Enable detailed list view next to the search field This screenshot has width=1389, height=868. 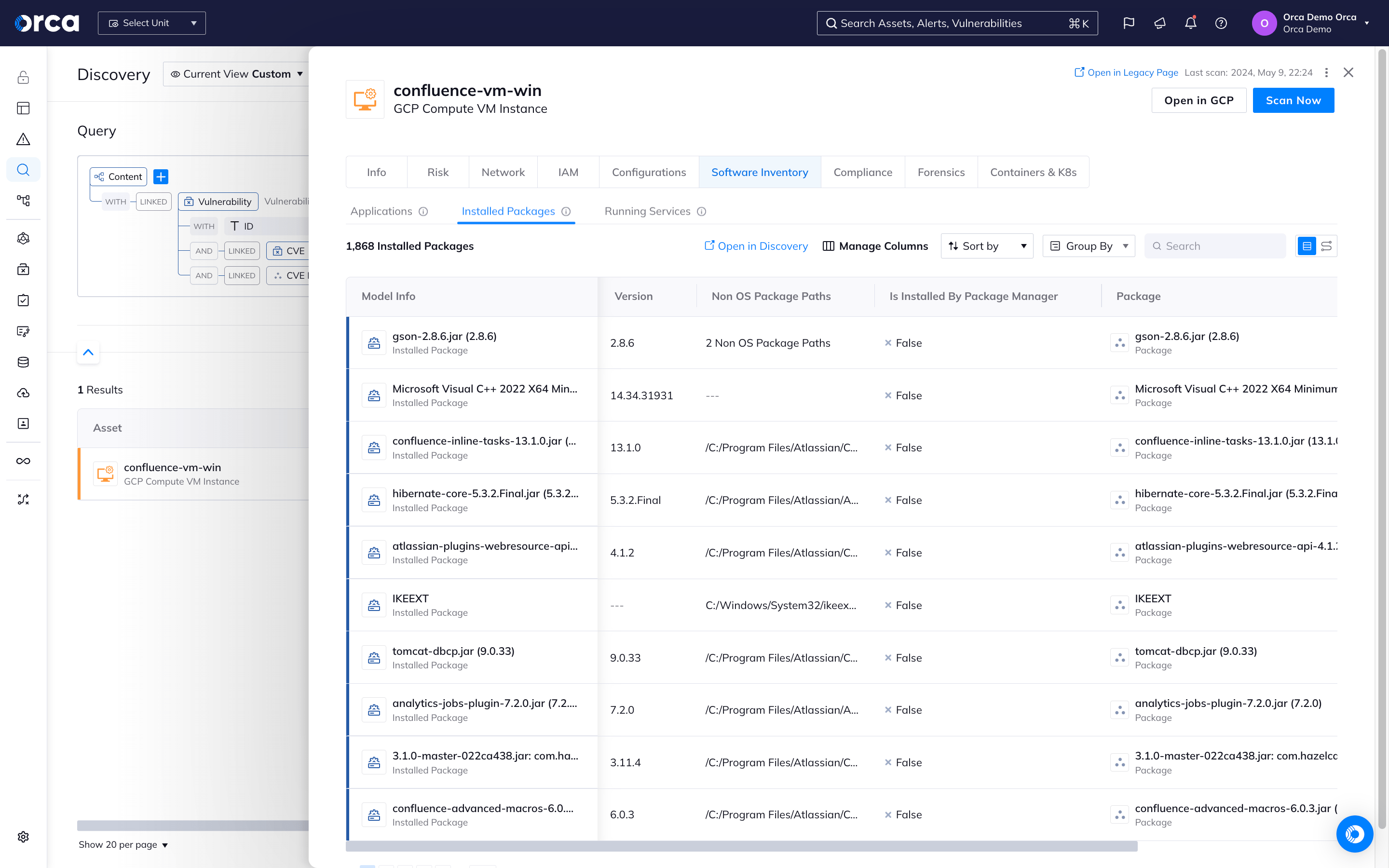point(1307,246)
